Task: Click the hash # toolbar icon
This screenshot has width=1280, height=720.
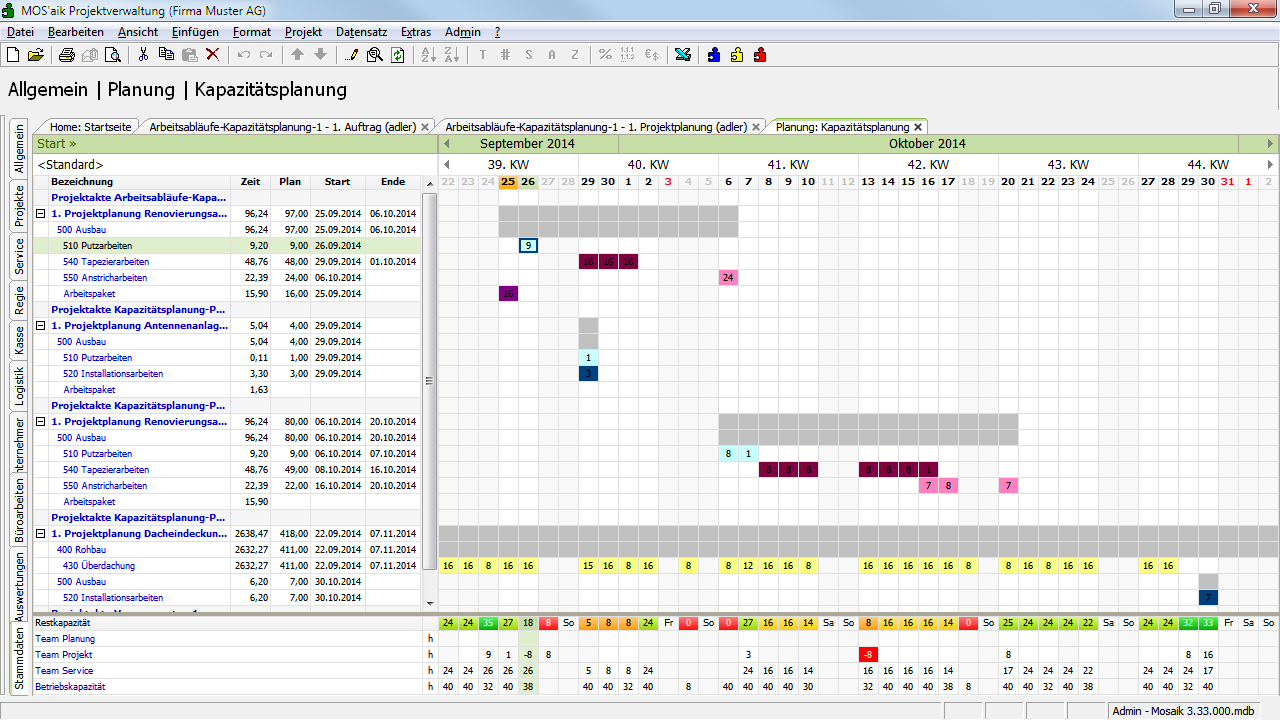Action: [x=506, y=55]
